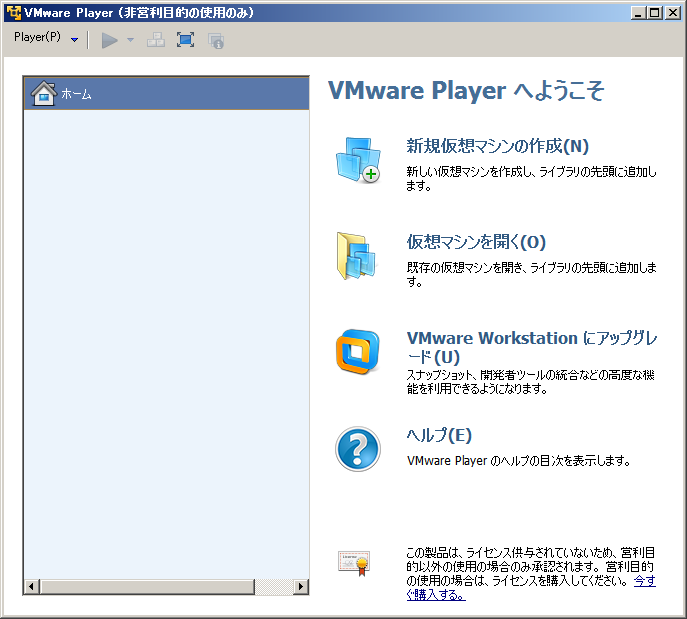The image size is (687, 619).
Task: Click the green power-on play button
Action: 110,40
